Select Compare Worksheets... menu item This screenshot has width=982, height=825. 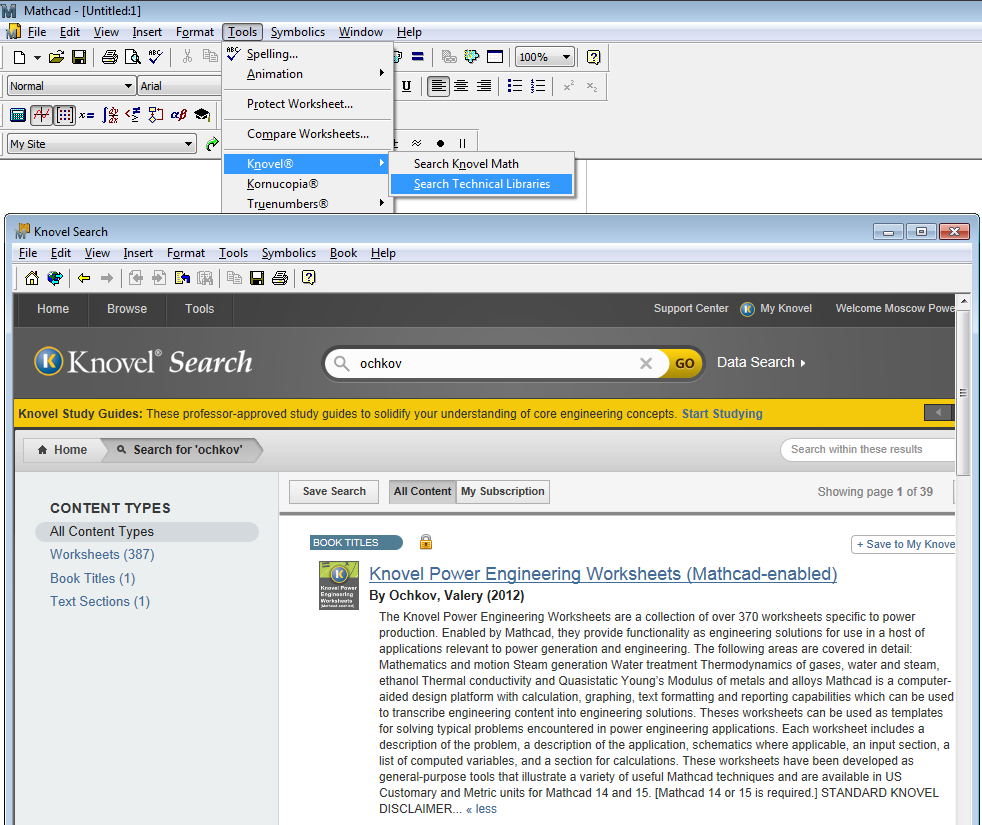pos(308,134)
